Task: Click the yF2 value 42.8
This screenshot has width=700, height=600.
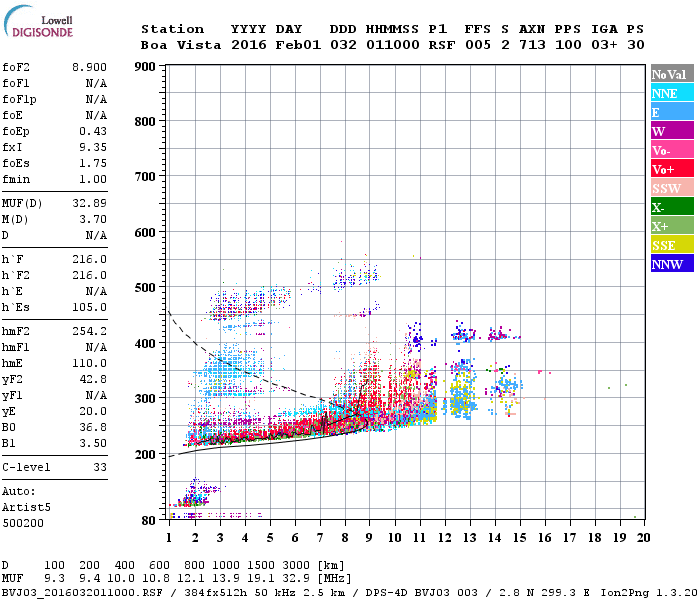Action: [93, 379]
